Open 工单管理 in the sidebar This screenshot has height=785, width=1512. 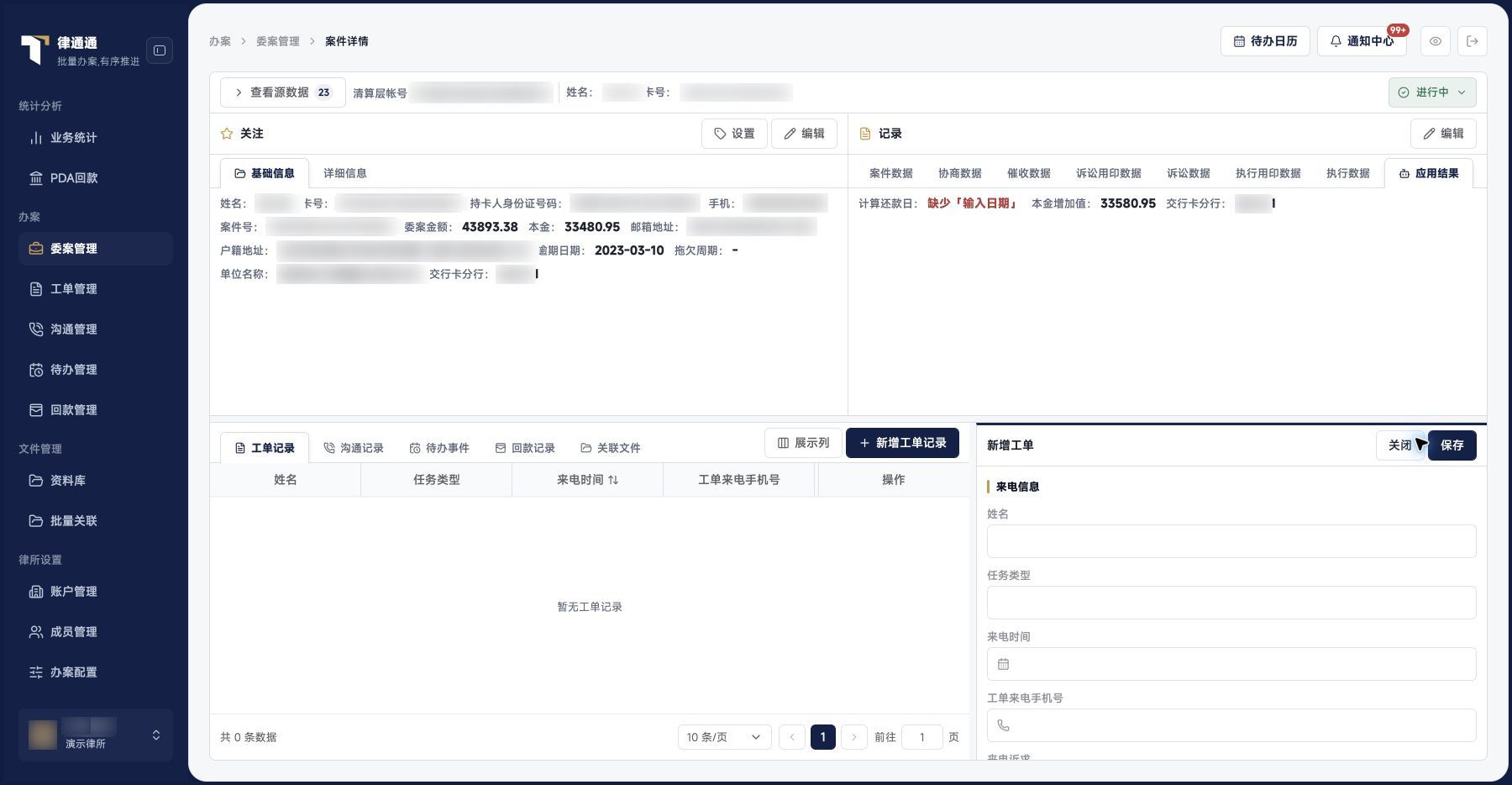96,289
